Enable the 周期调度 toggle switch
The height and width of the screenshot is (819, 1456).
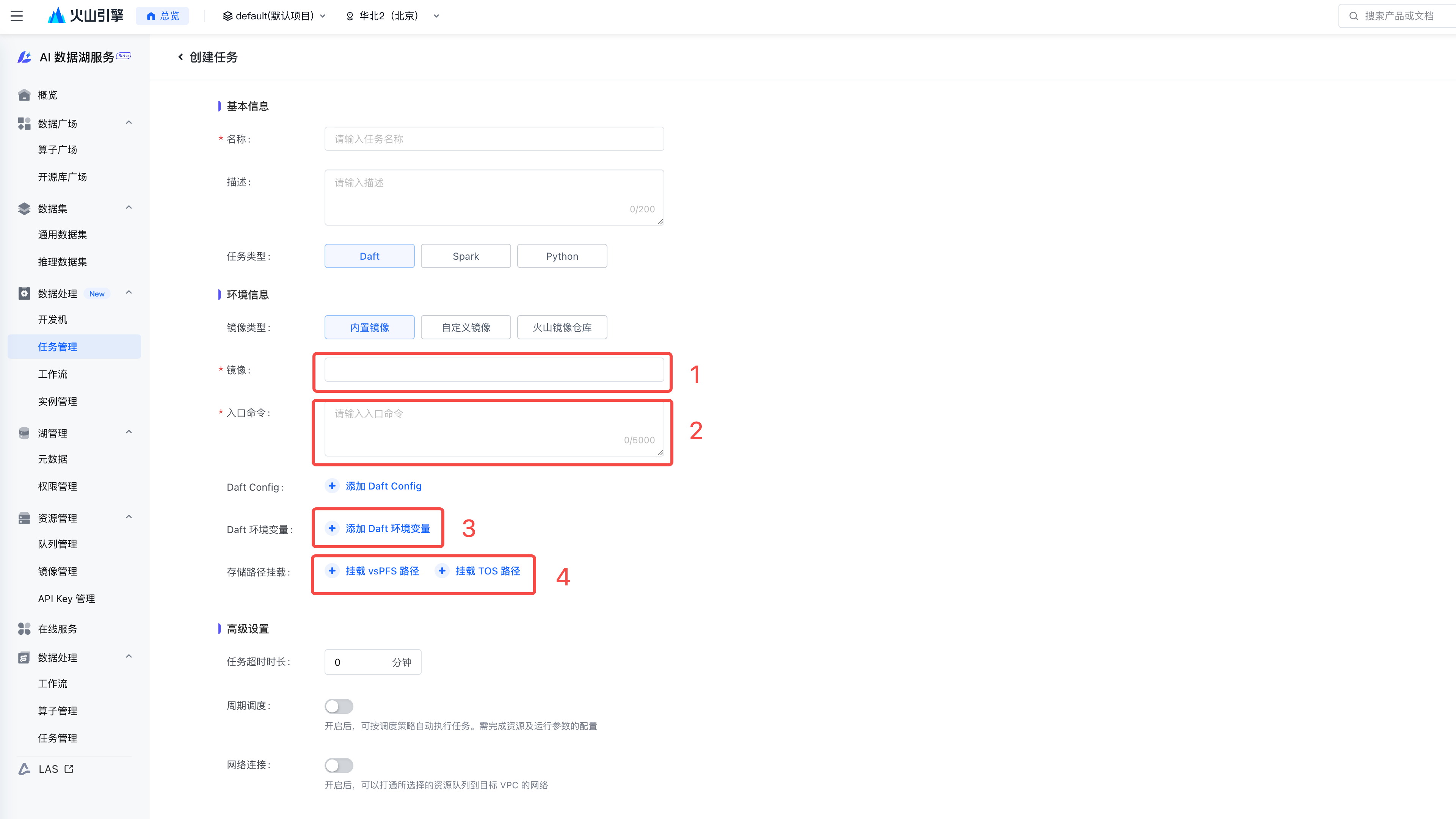tap(339, 706)
